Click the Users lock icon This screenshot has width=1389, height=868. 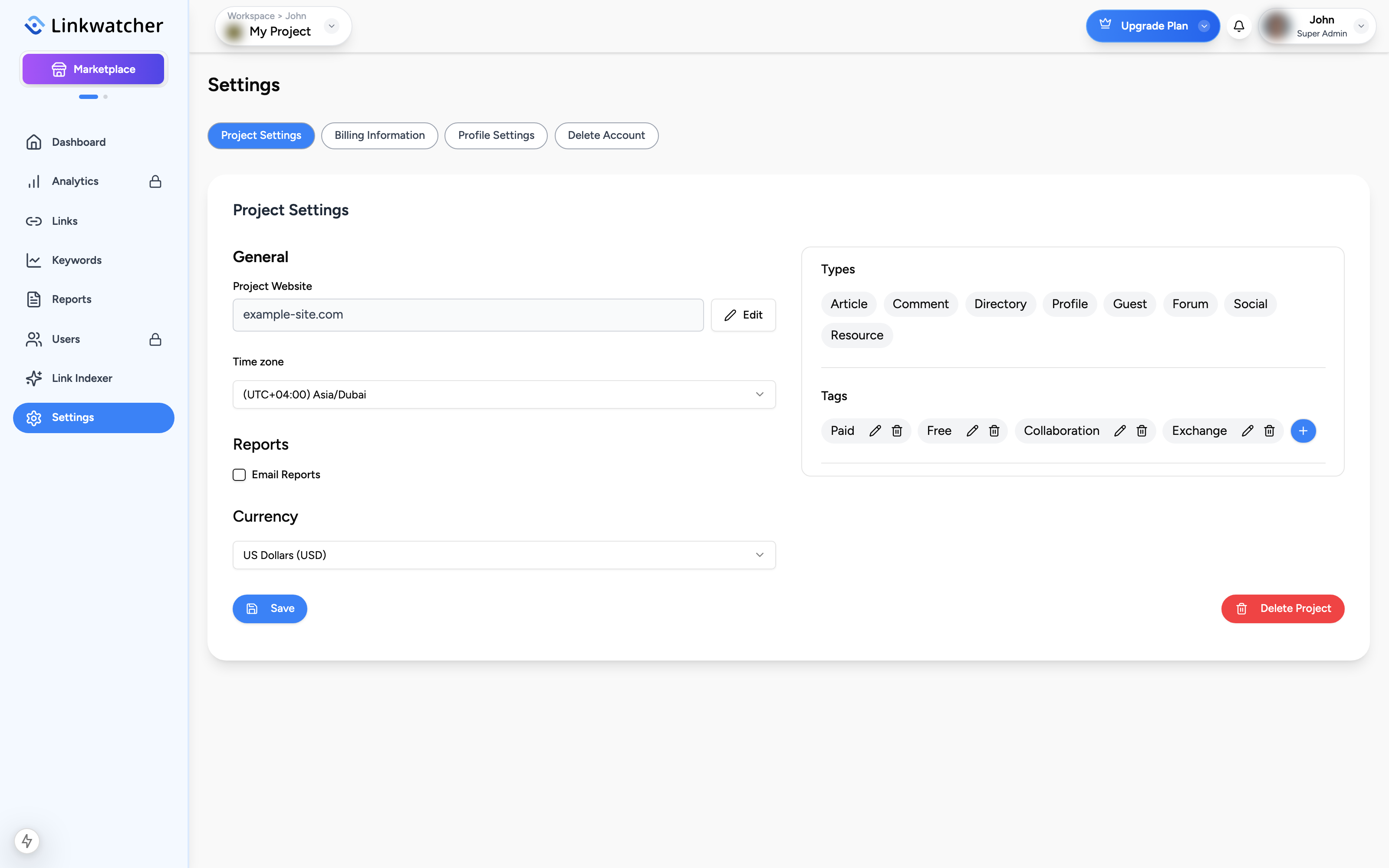tap(155, 339)
